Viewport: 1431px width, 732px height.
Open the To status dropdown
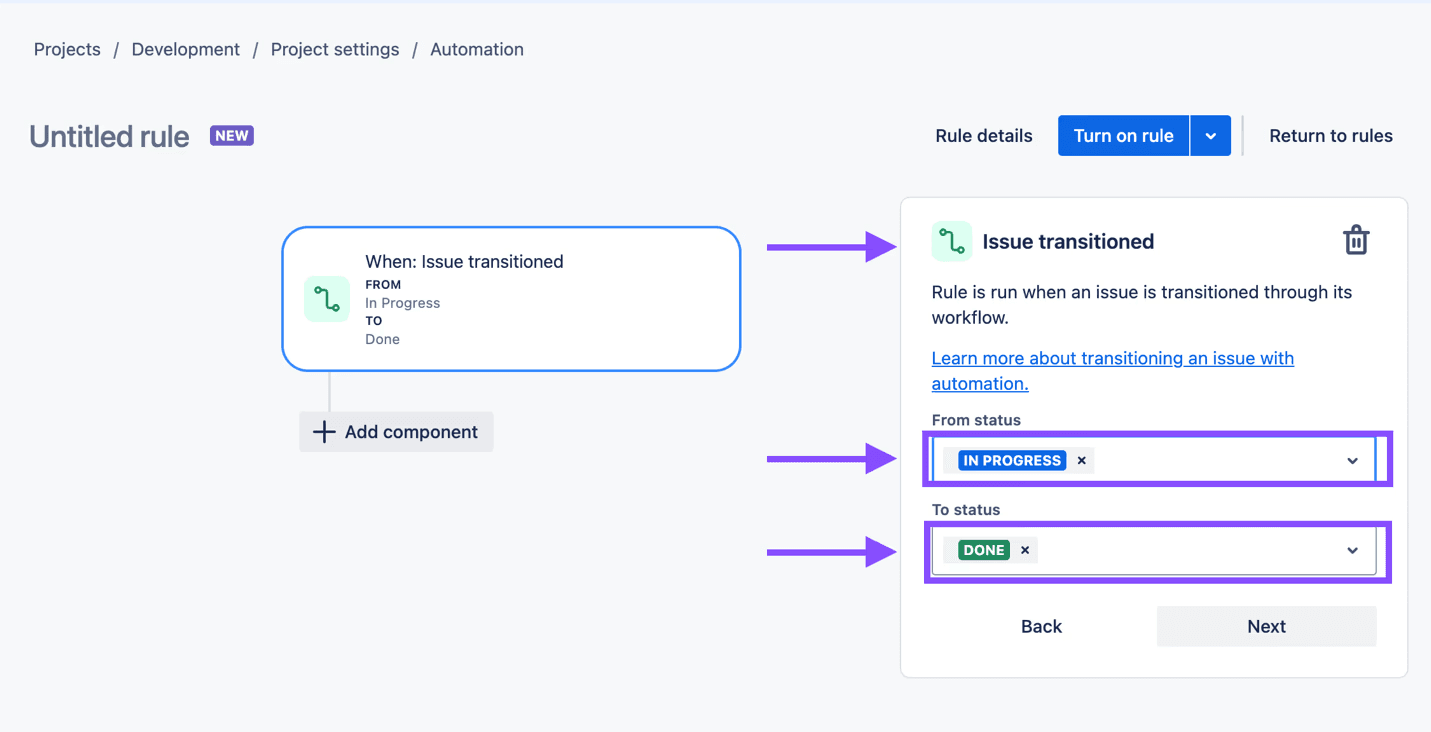pos(1353,550)
